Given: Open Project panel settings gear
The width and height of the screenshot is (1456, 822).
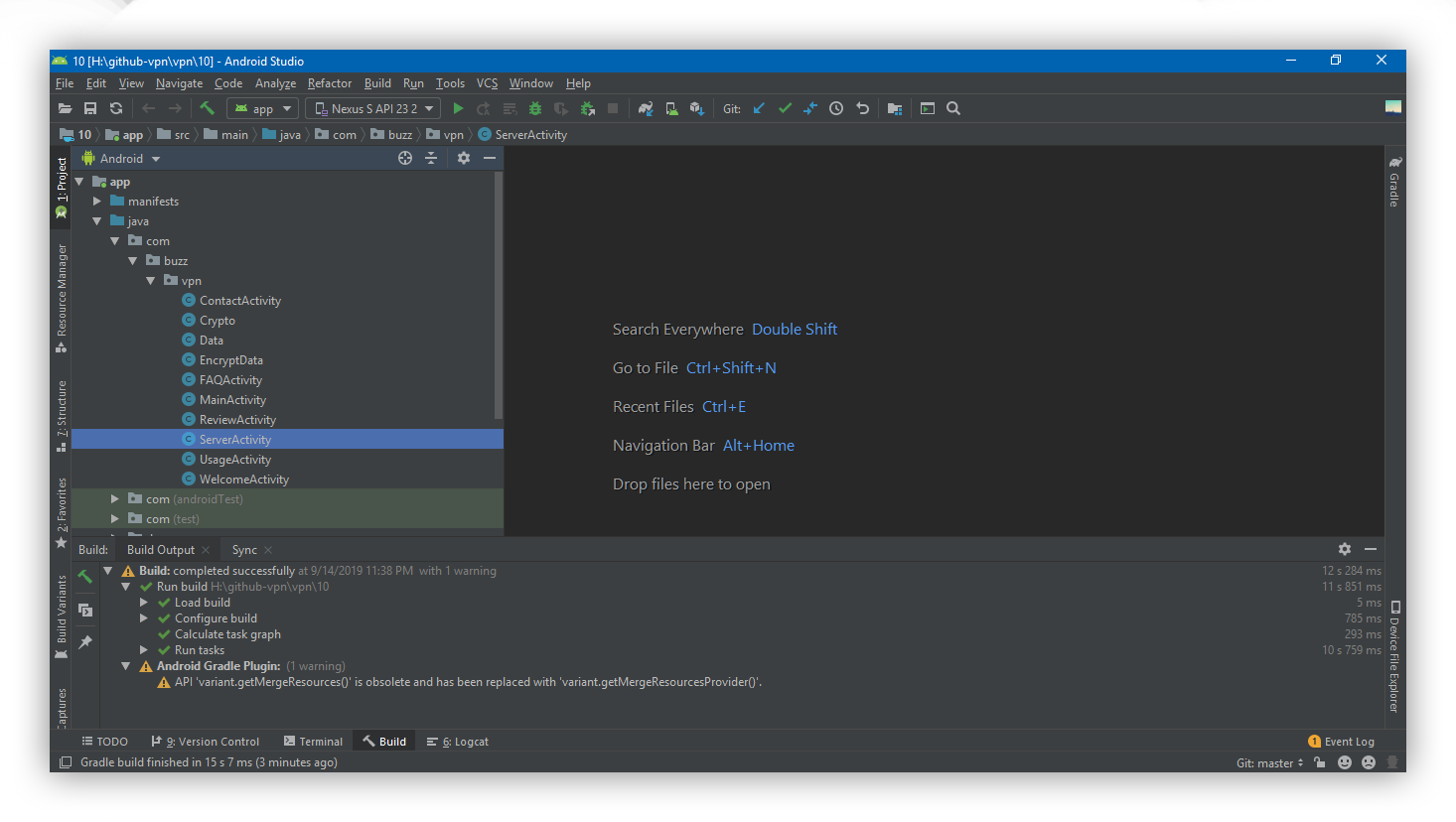Looking at the screenshot, I should (x=464, y=158).
